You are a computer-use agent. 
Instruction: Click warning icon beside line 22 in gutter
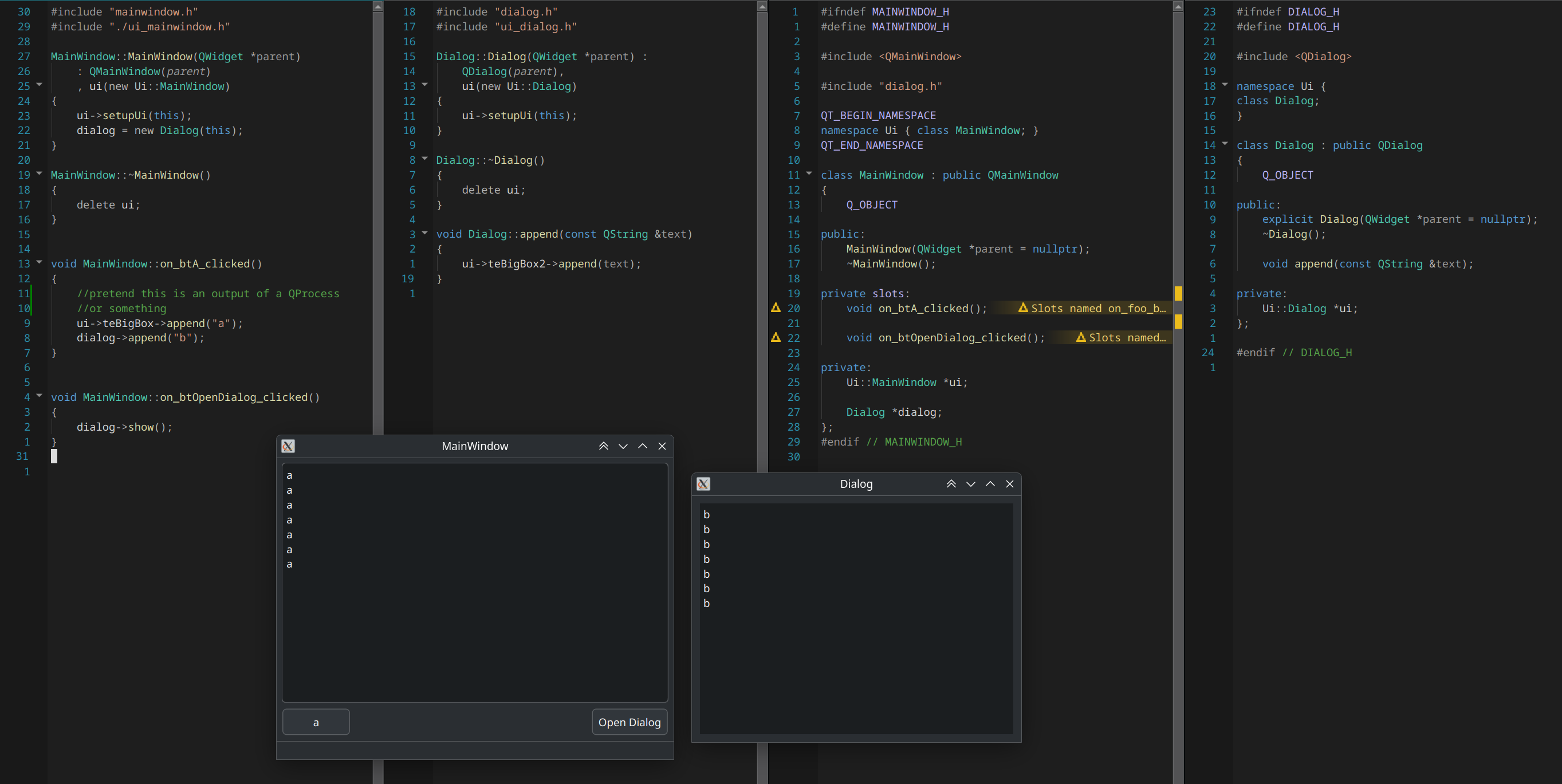[x=776, y=337]
